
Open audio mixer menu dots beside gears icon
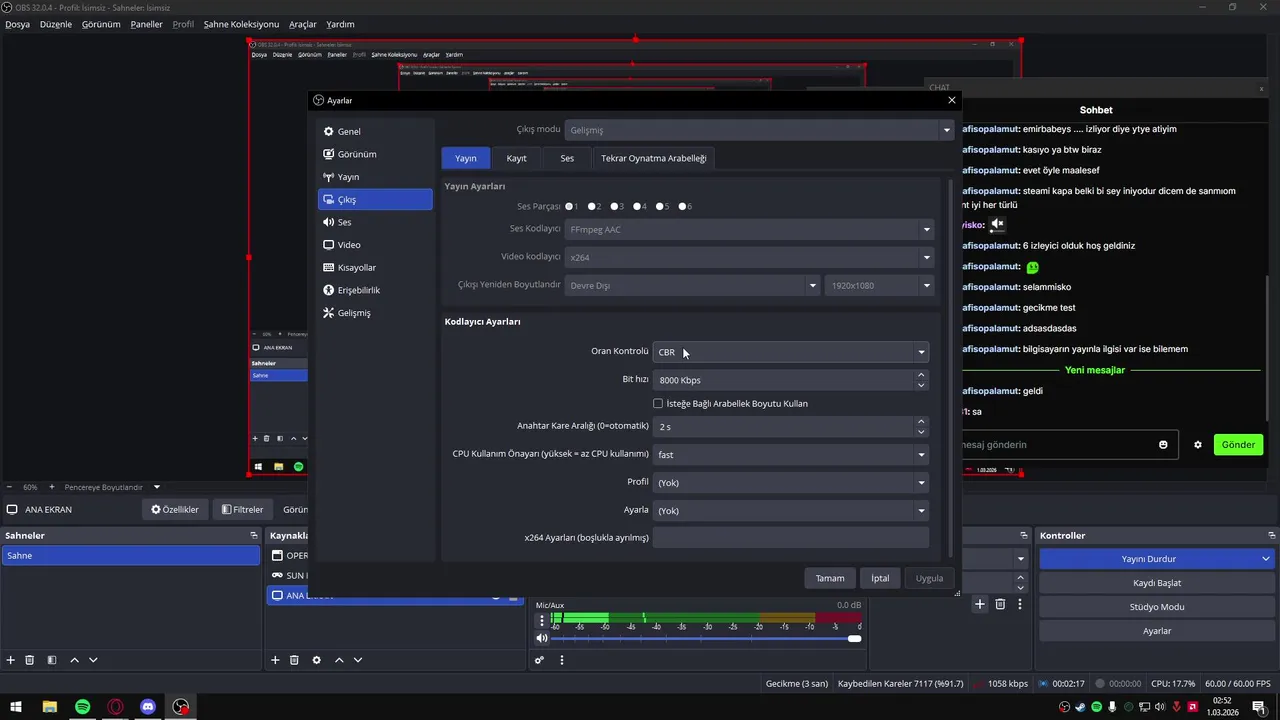[562, 660]
